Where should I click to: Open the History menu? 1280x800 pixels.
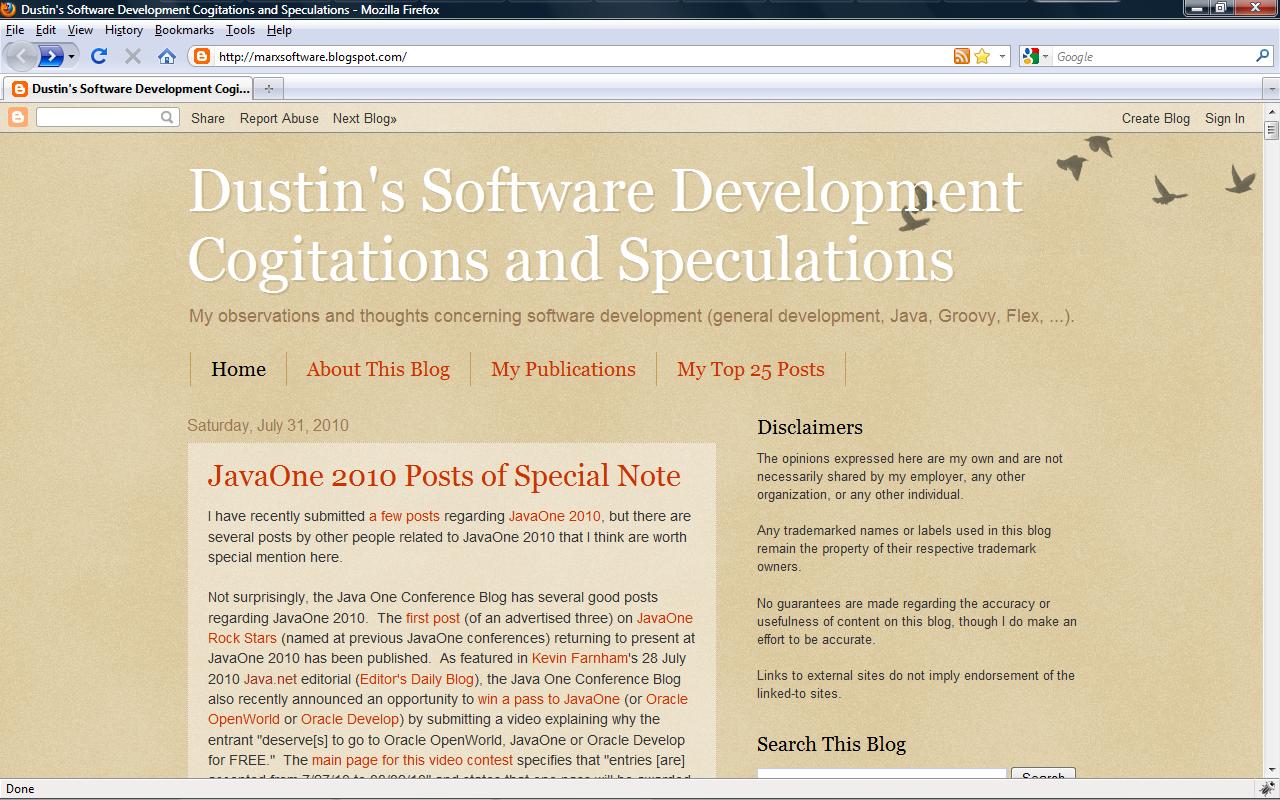coord(124,30)
